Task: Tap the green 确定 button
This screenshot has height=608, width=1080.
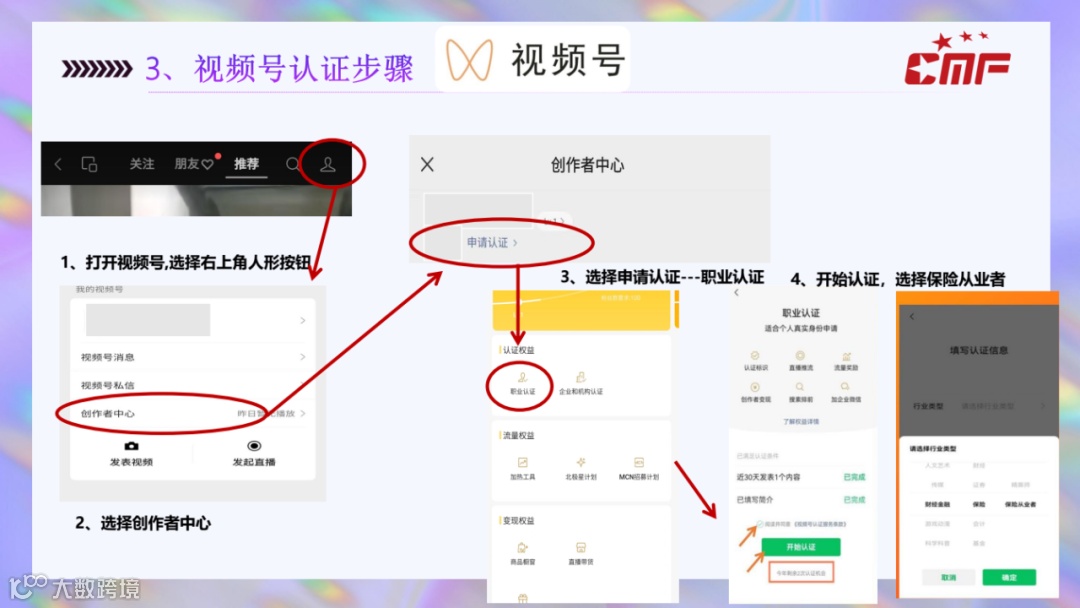Action: [1009, 577]
